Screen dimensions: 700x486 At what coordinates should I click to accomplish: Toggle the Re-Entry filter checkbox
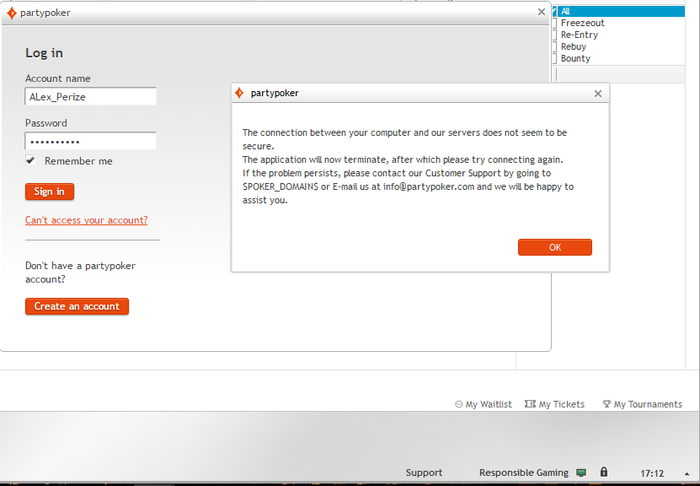point(555,35)
